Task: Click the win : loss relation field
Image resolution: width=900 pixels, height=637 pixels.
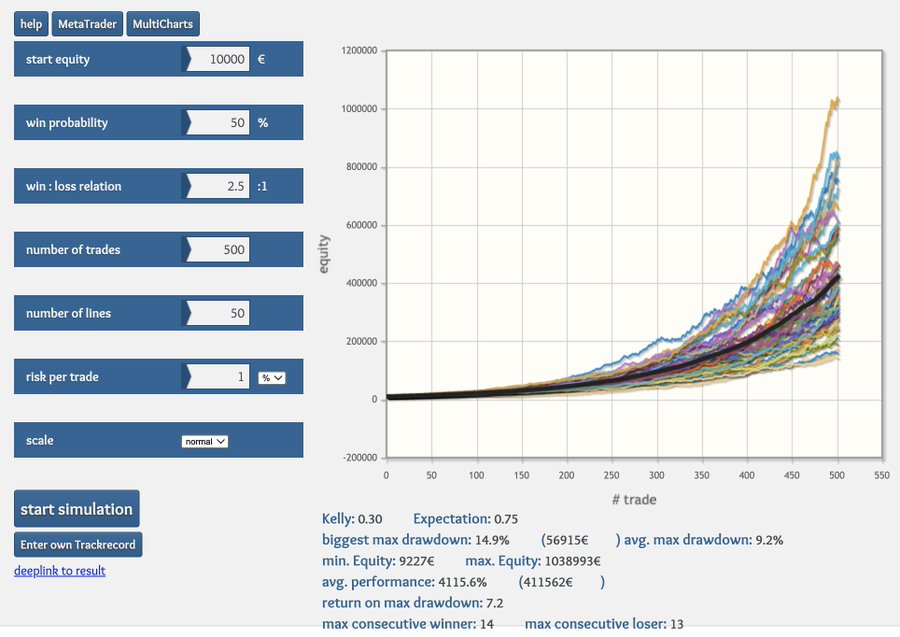Action: (220, 186)
